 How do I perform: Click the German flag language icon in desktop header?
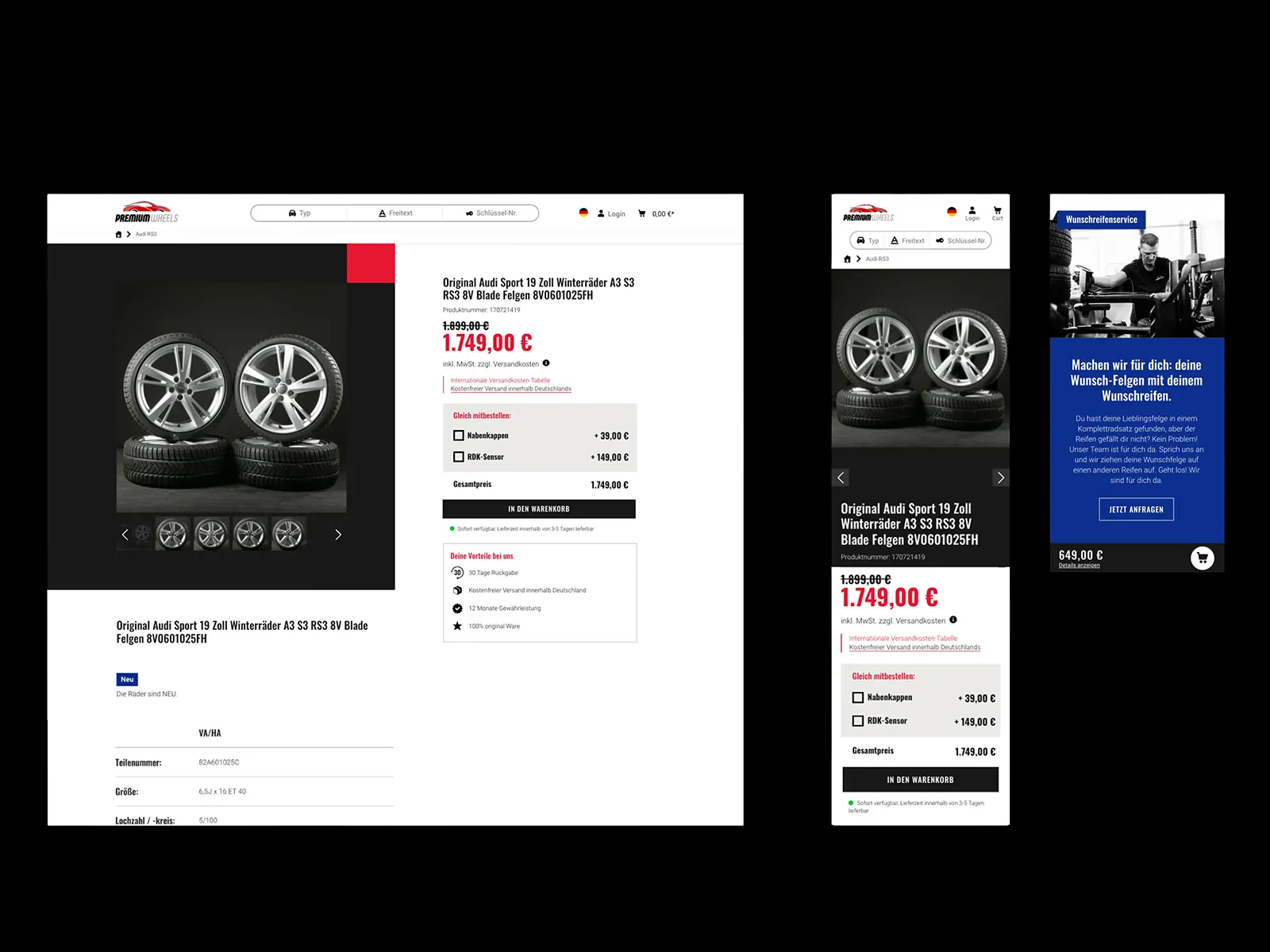(x=583, y=213)
